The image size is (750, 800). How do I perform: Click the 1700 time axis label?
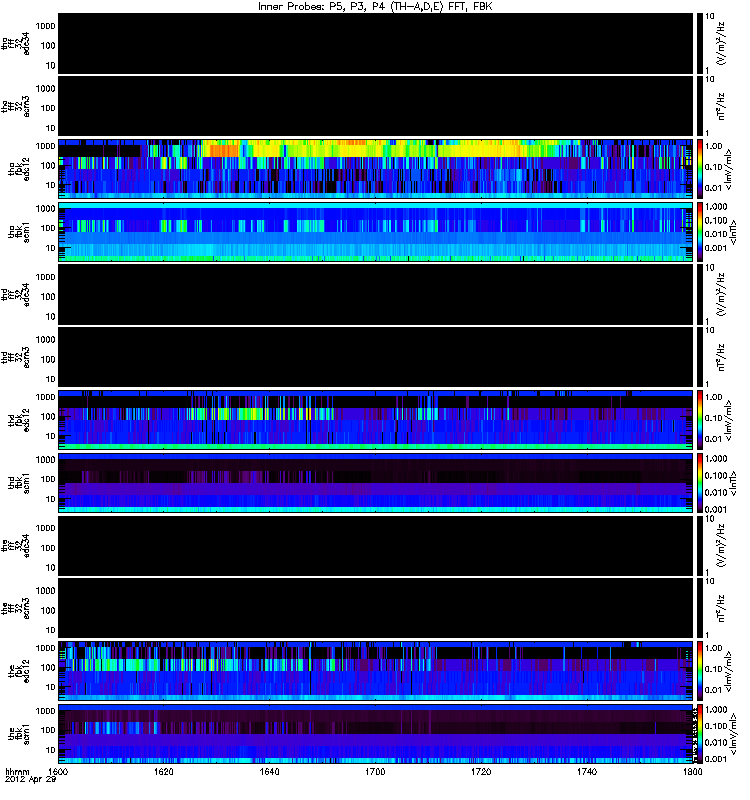(x=375, y=771)
